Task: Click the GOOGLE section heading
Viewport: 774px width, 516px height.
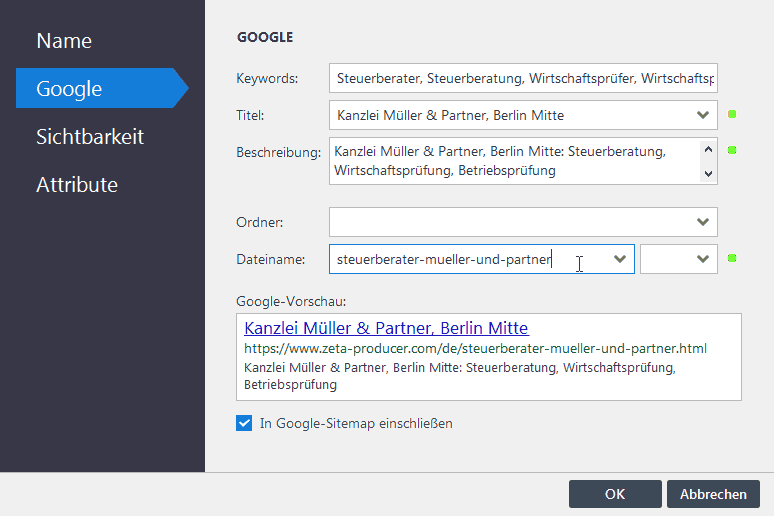Action: tap(265, 37)
